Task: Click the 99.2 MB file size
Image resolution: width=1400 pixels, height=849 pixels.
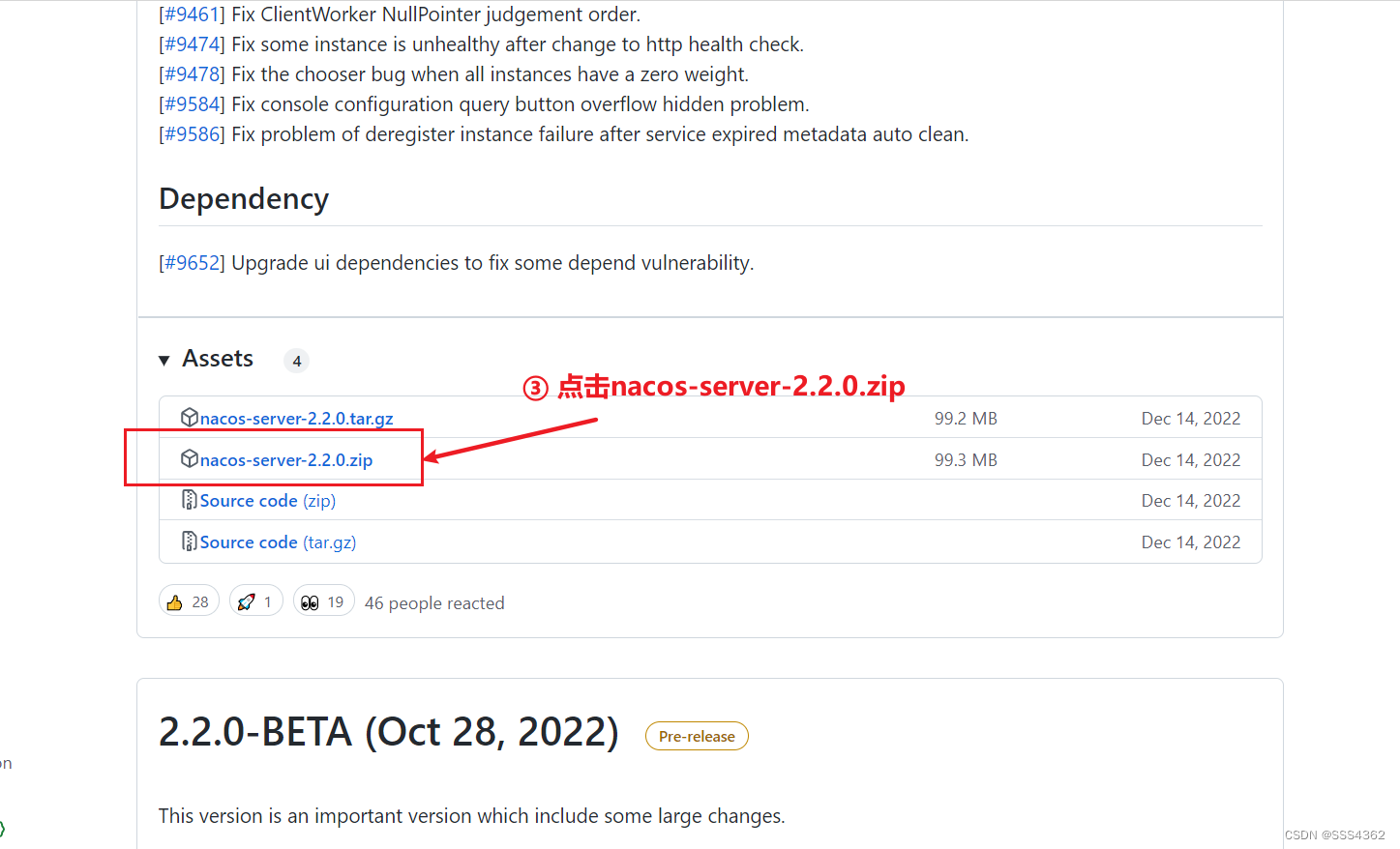Action: click(x=966, y=419)
